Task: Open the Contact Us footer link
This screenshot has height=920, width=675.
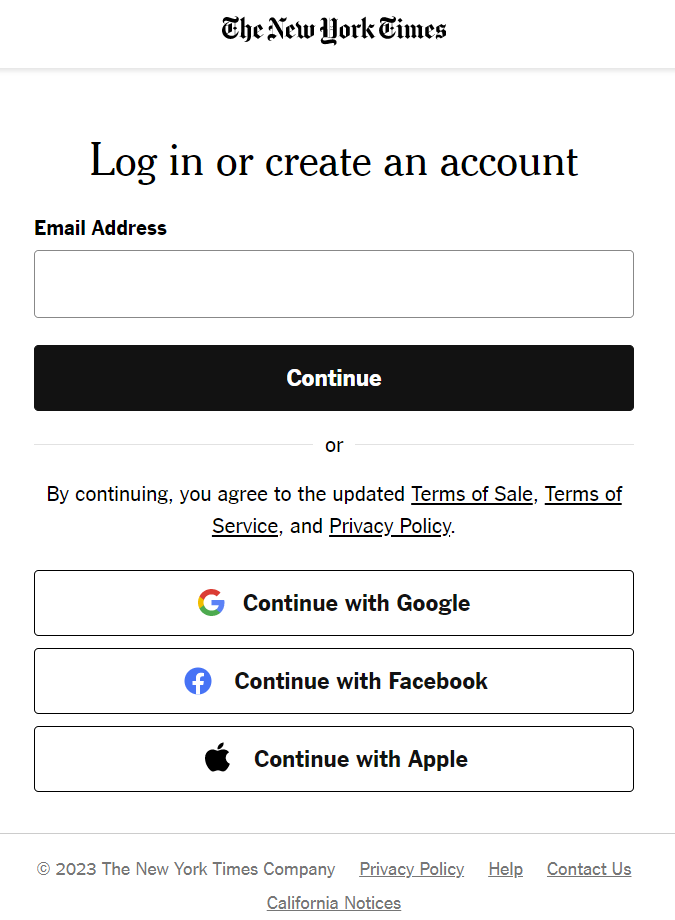Action: pos(589,869)
